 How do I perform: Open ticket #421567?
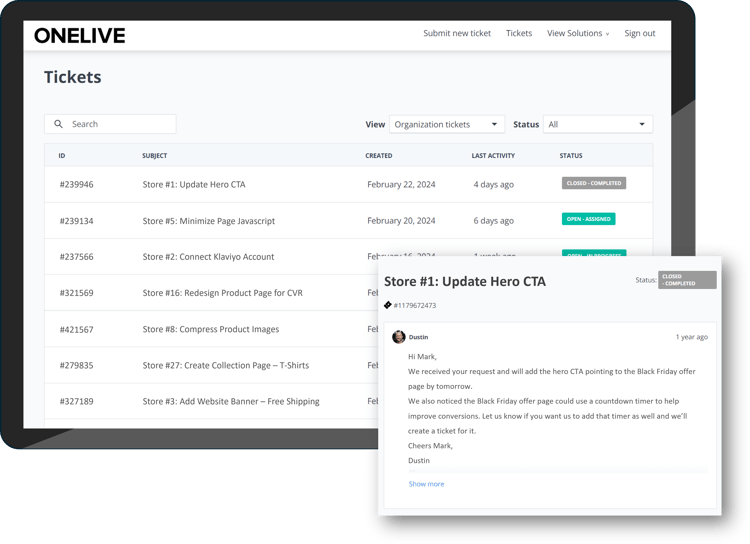pos(77,329)
